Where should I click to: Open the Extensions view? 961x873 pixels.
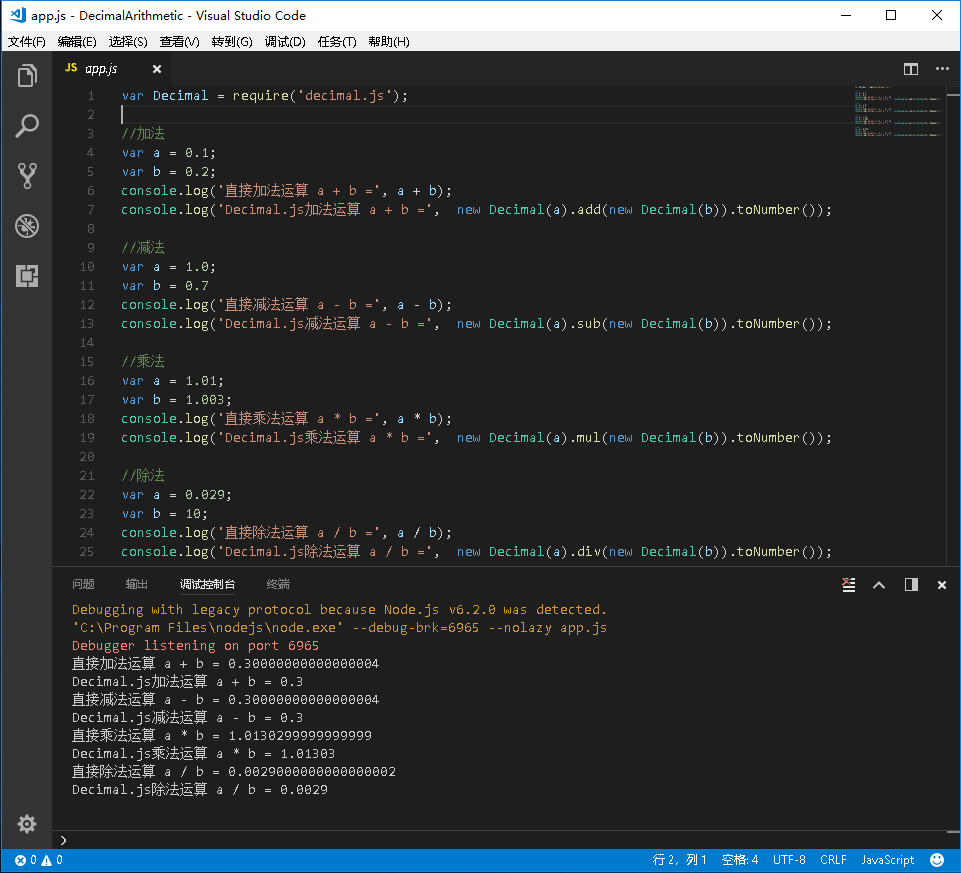click(27, 276)
